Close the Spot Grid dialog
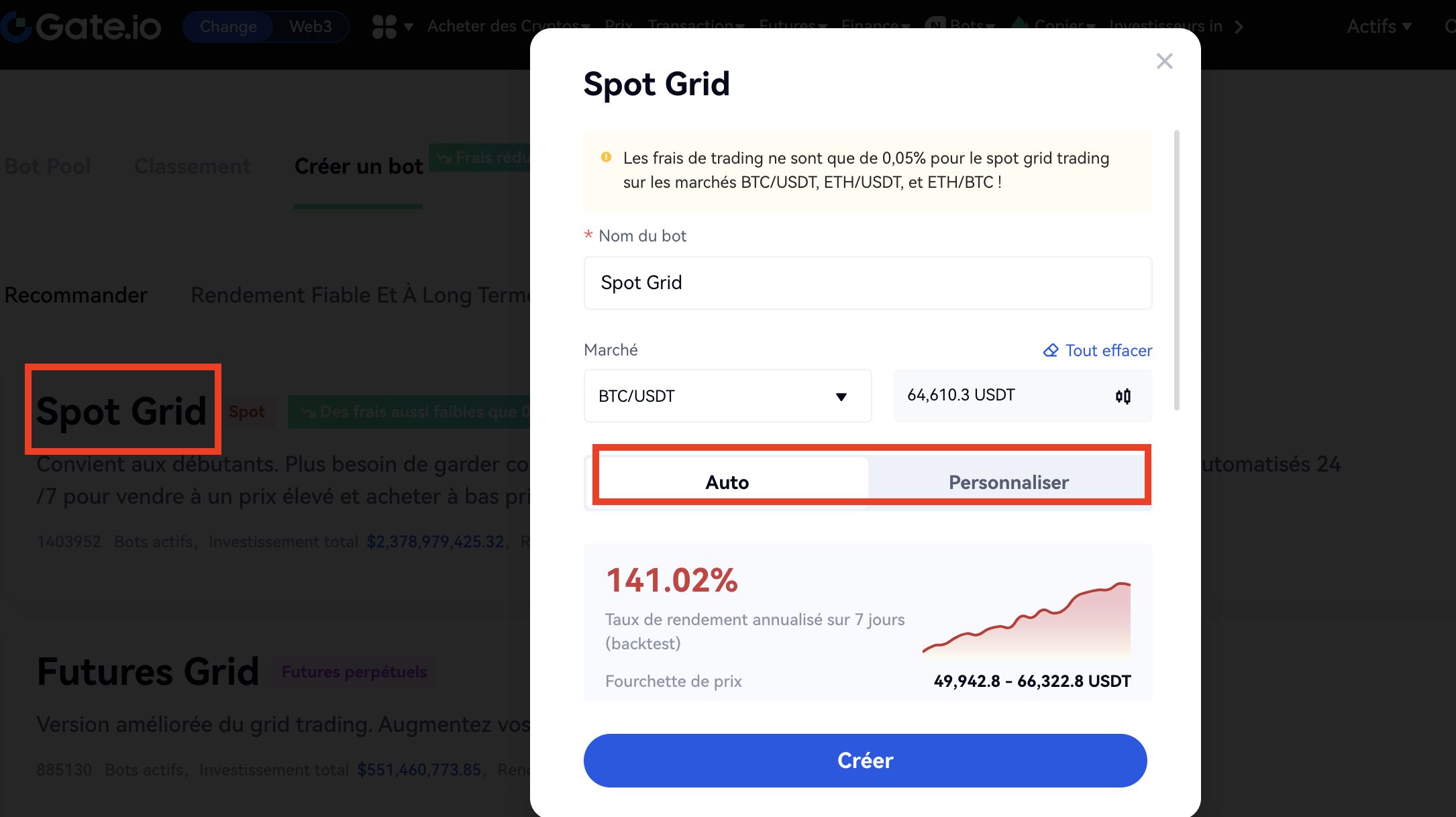Viewport: 1456px width, 817px height. [x=1165, y=61]
